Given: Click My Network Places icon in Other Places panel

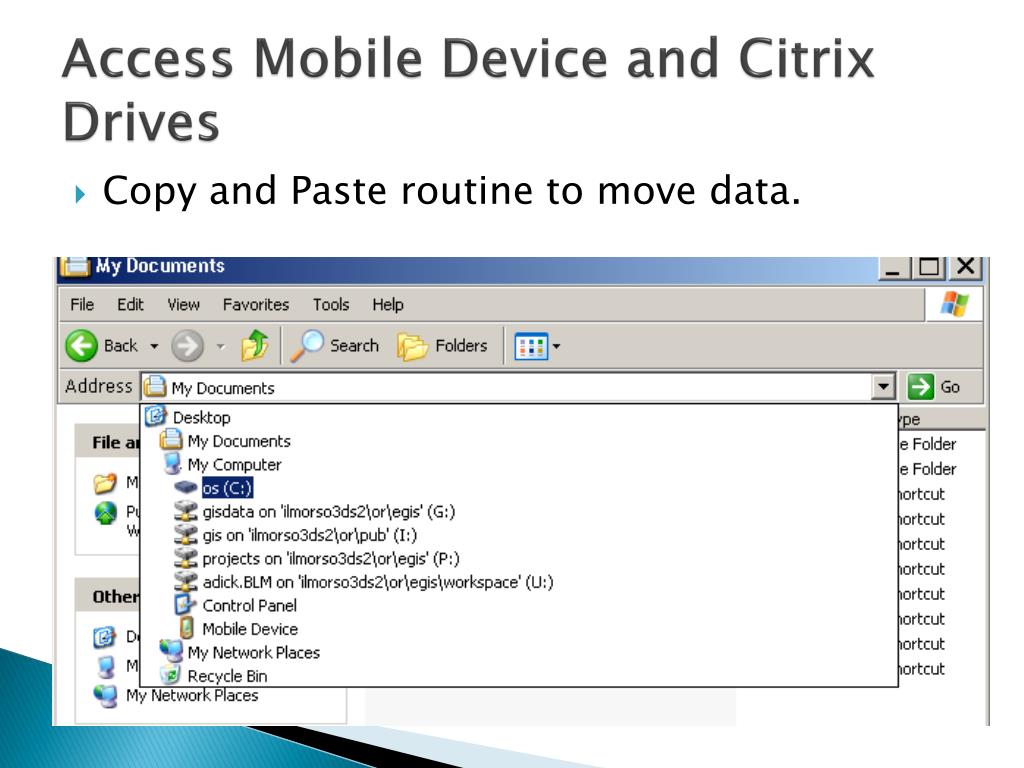Looking at the screenshot, I should pos(106,696).
